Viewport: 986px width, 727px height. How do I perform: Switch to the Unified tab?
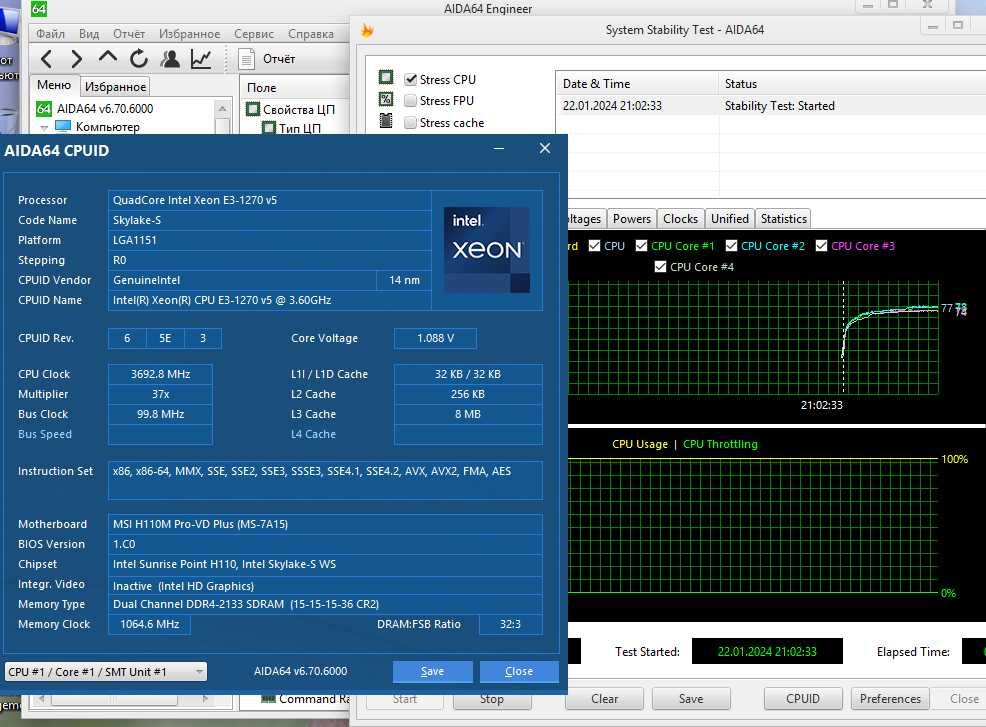pos(730,219)
